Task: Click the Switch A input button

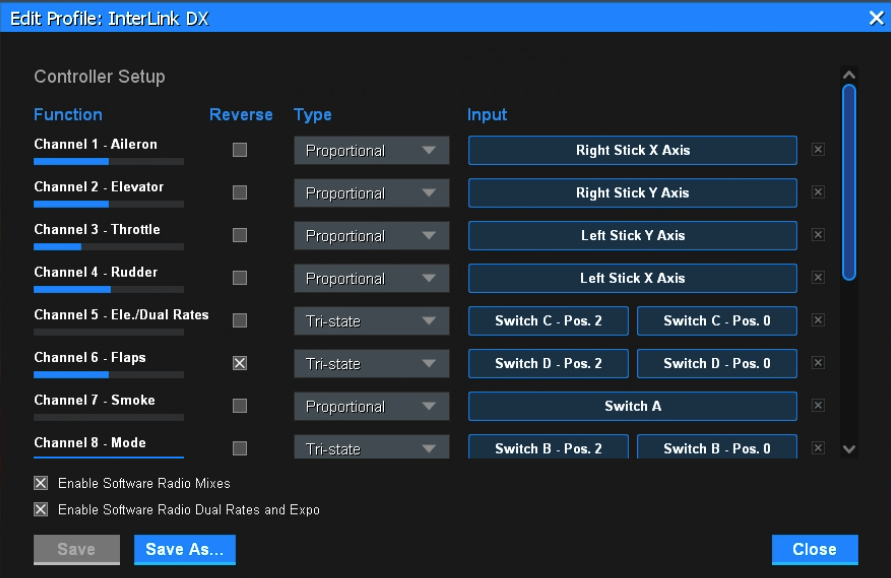Action: point(632,406)
